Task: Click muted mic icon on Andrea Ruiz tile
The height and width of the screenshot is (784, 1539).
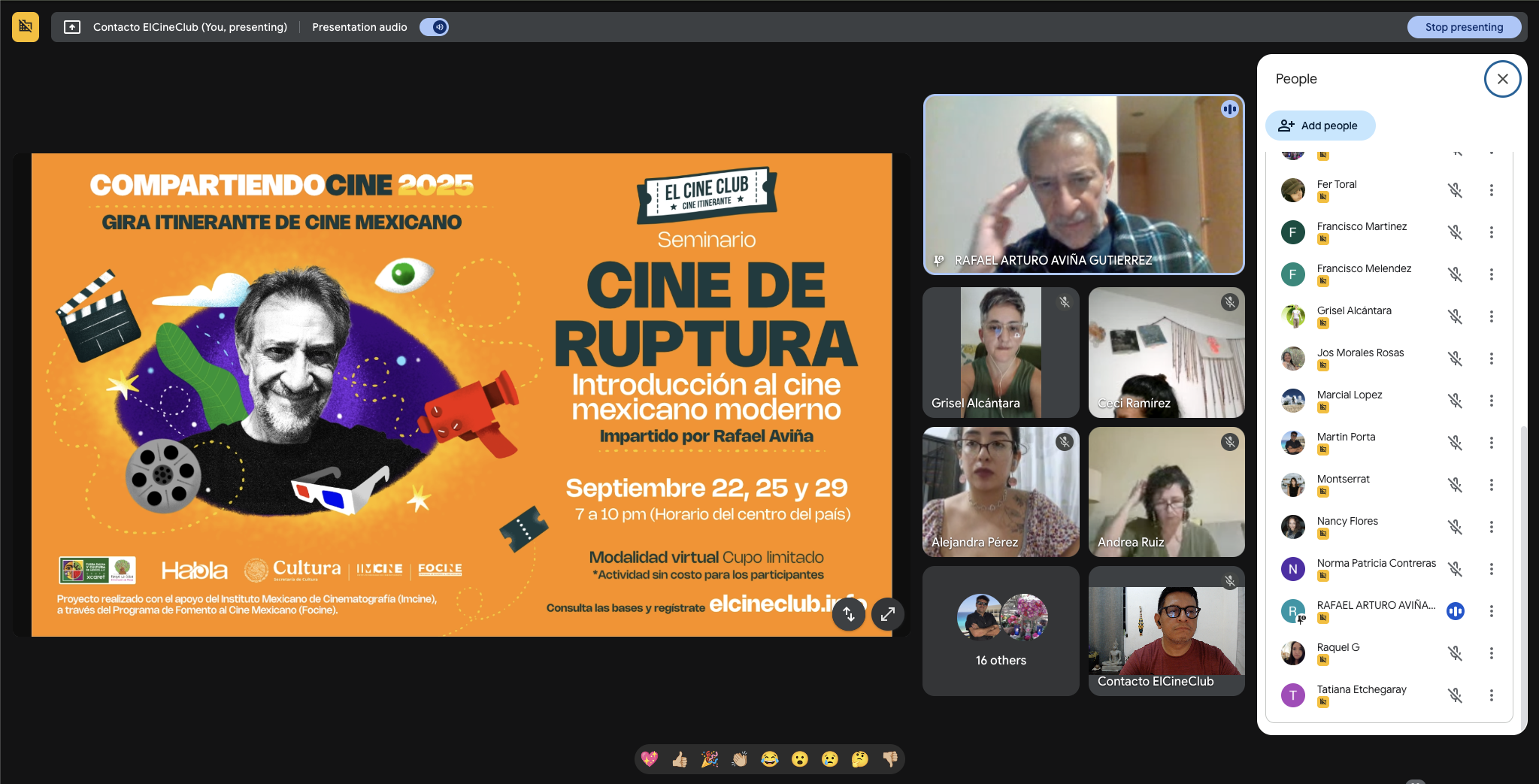Action: tap(1229, 442)
